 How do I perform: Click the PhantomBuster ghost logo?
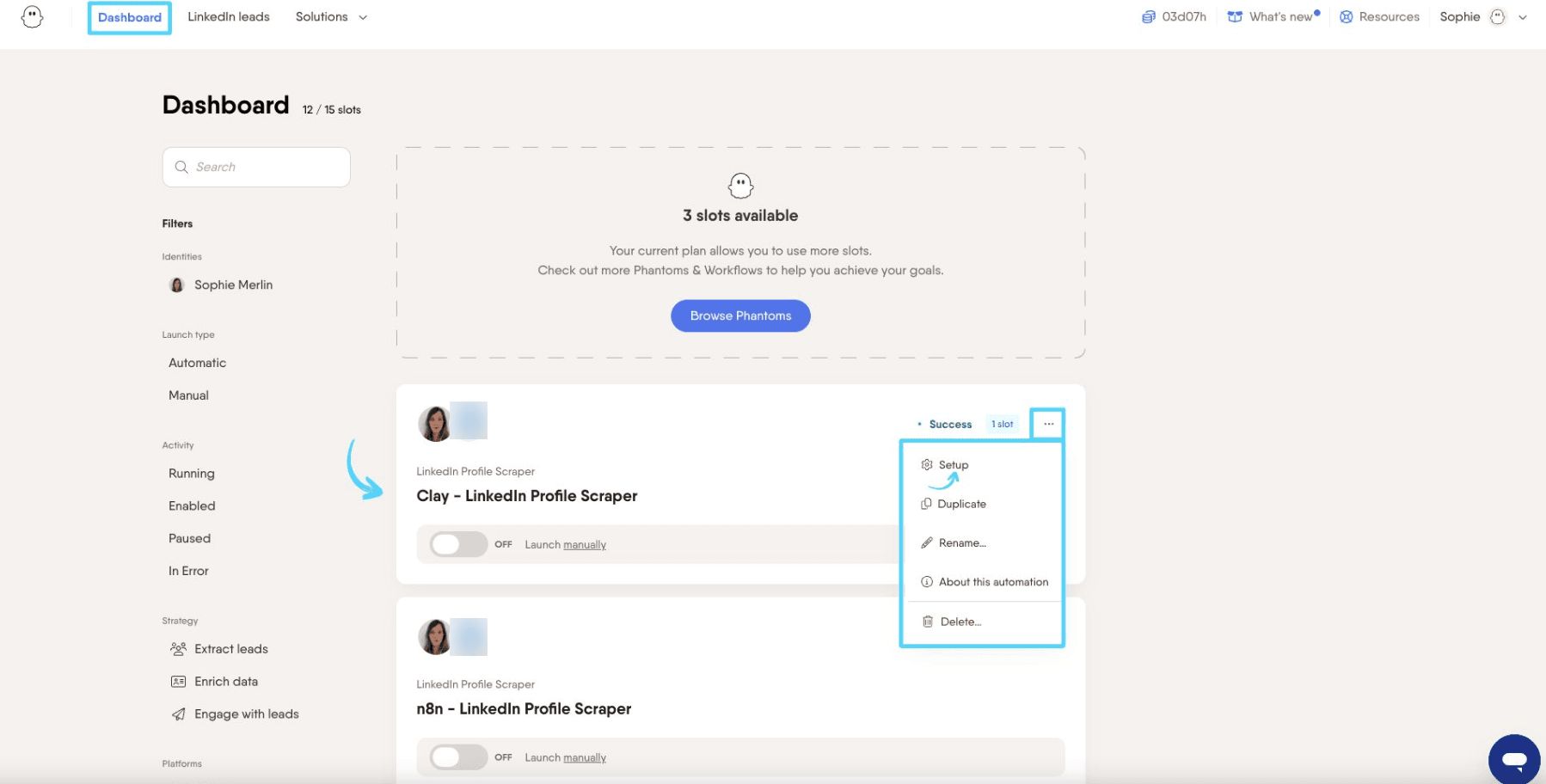(32, 17)
